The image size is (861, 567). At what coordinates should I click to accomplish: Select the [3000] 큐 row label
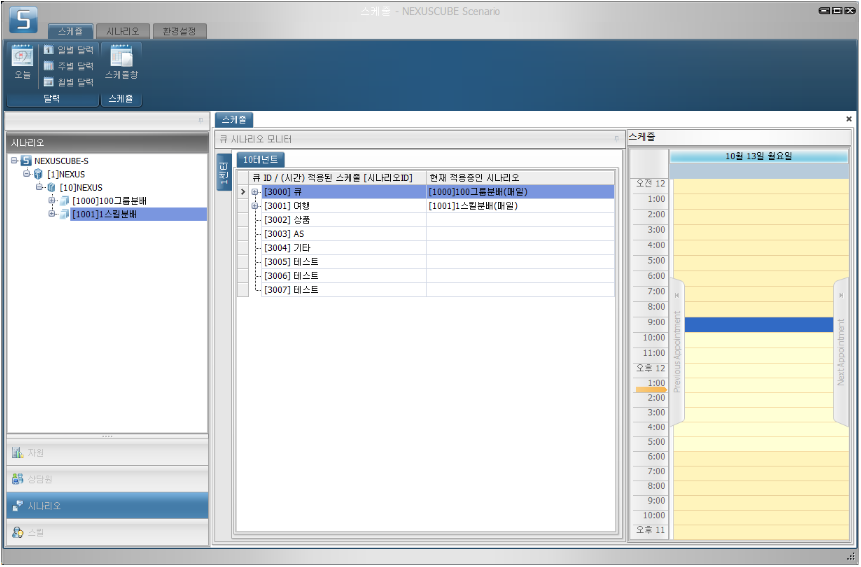click(x=283, y=192)
